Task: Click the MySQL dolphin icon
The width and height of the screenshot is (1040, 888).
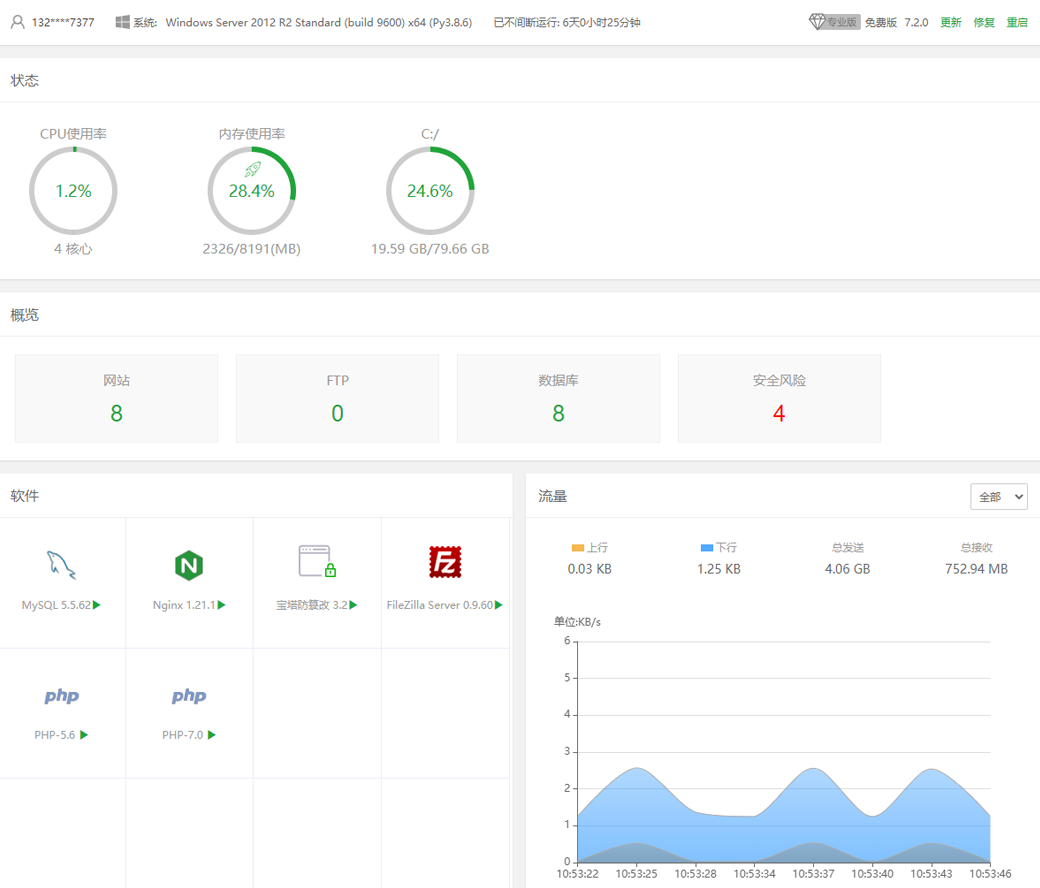Action: tap(62, 565)
